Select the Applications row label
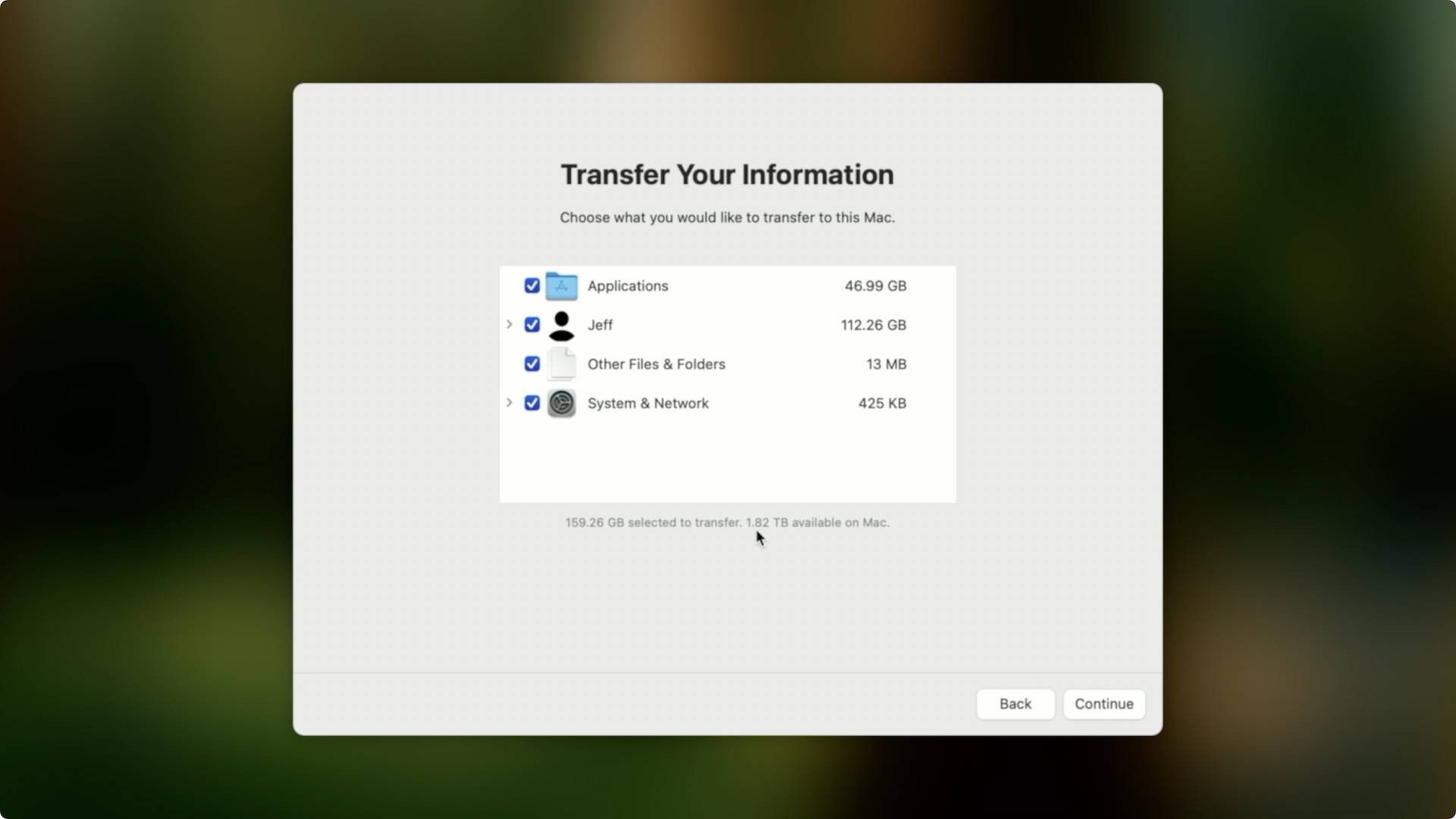This screenshot has height=819, width=1456. point(627,286)
